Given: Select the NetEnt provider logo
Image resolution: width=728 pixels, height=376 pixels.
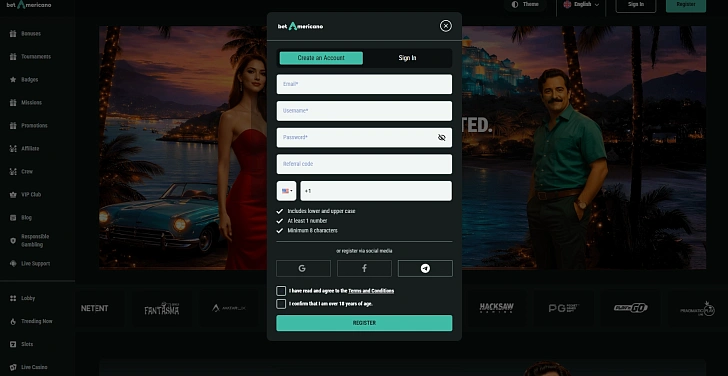Looking at the screenshot, I should tap(95, 308).
